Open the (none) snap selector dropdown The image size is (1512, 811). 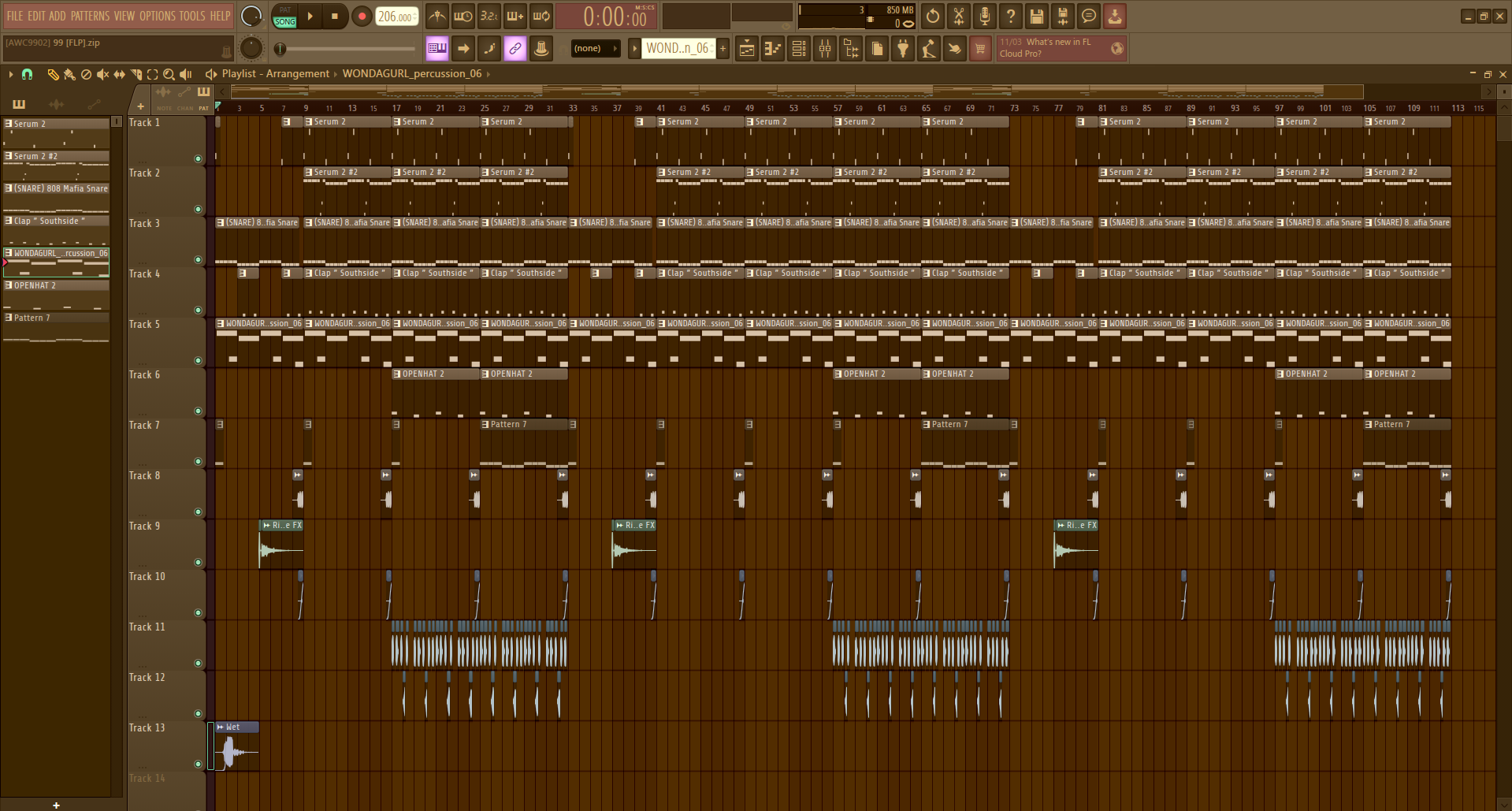(x=595, y=49)
